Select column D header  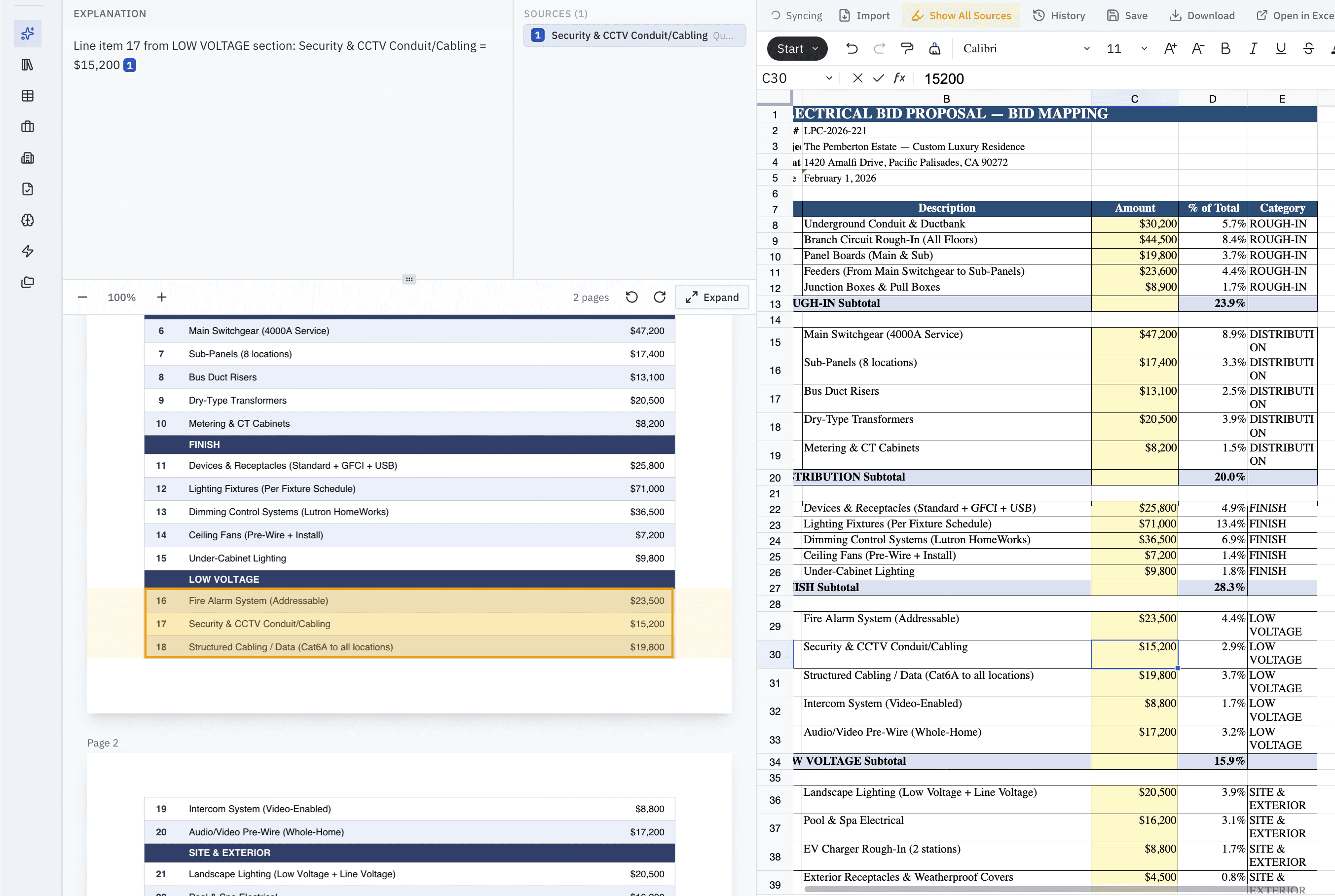pyautogui.click(x=1212, y=99)
